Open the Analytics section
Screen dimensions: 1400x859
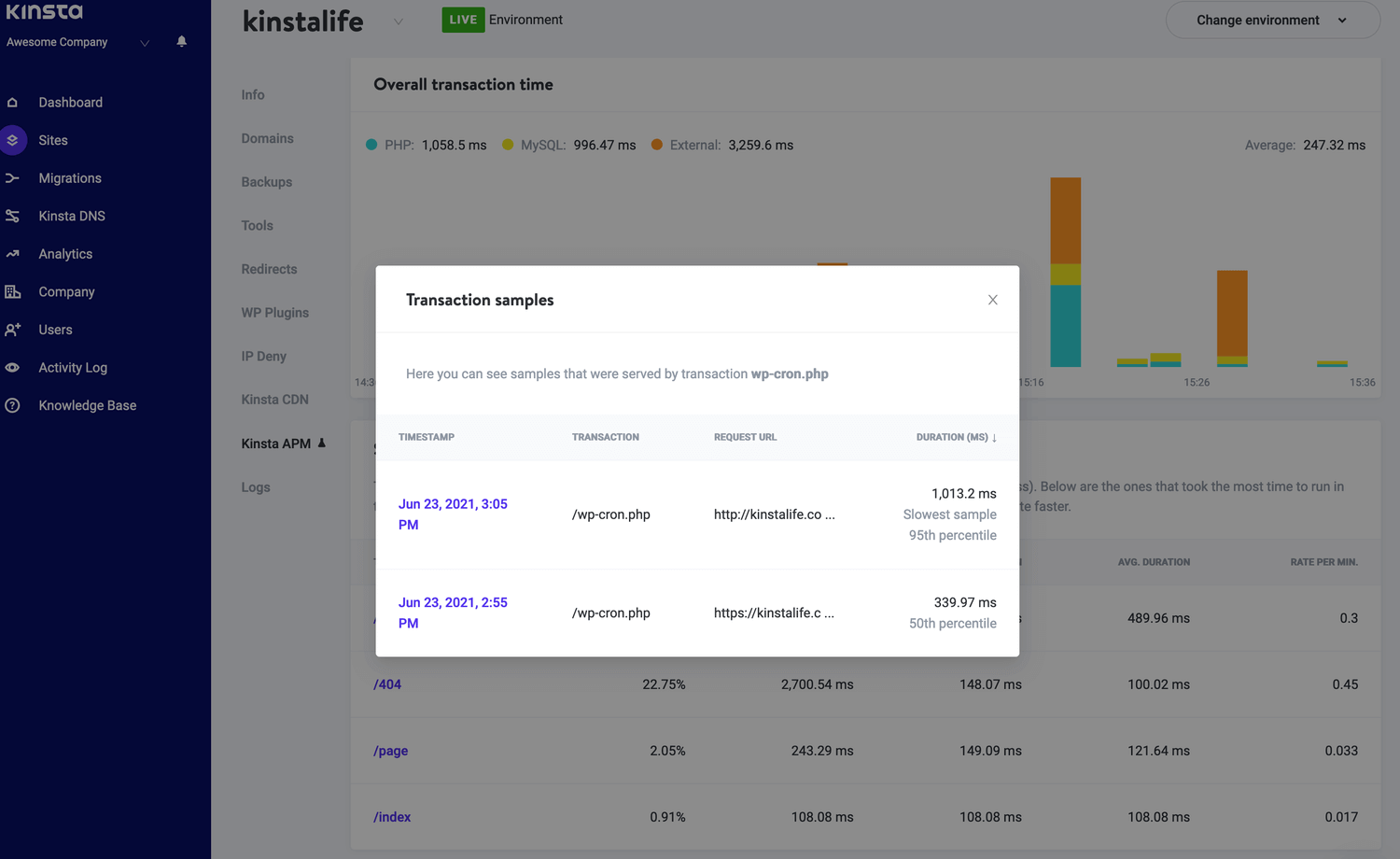(x=65, y=254)
